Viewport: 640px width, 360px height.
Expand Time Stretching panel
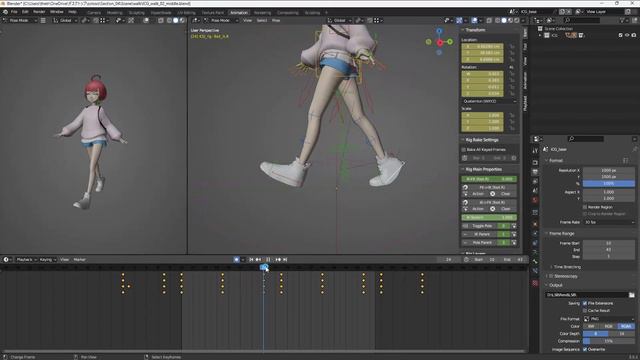[x=567, y=267]
